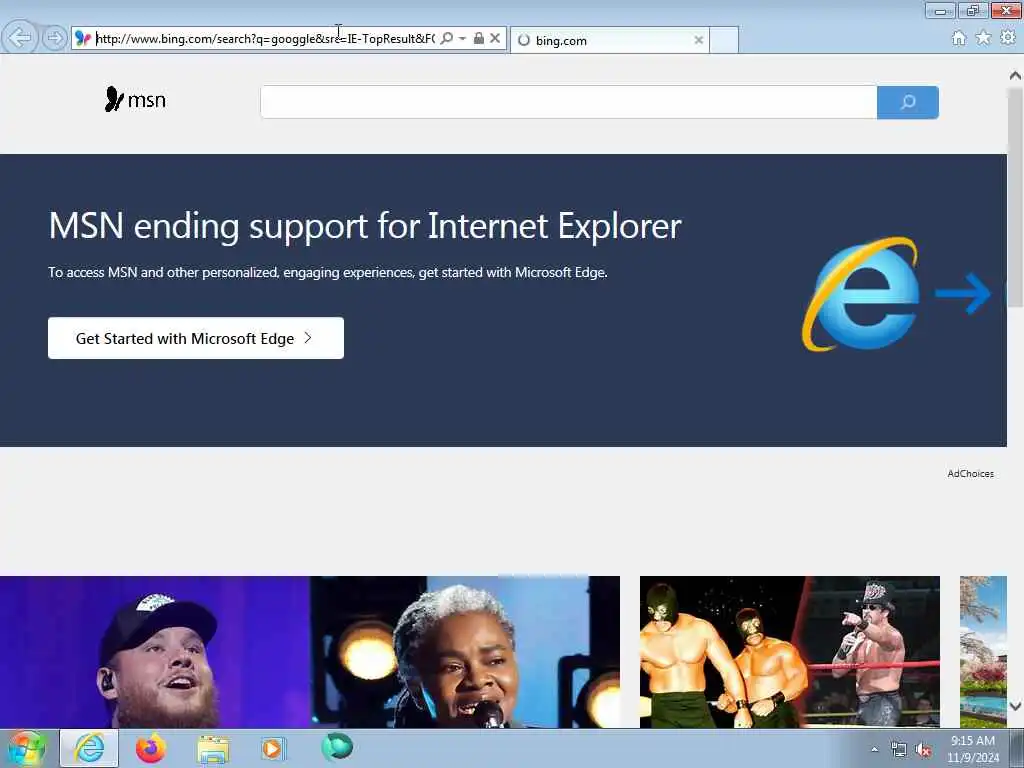The width and height of the screenshot is (1024, 768).
Task: Click the URL text in the address bar
Action: click(x=265, y=39)
